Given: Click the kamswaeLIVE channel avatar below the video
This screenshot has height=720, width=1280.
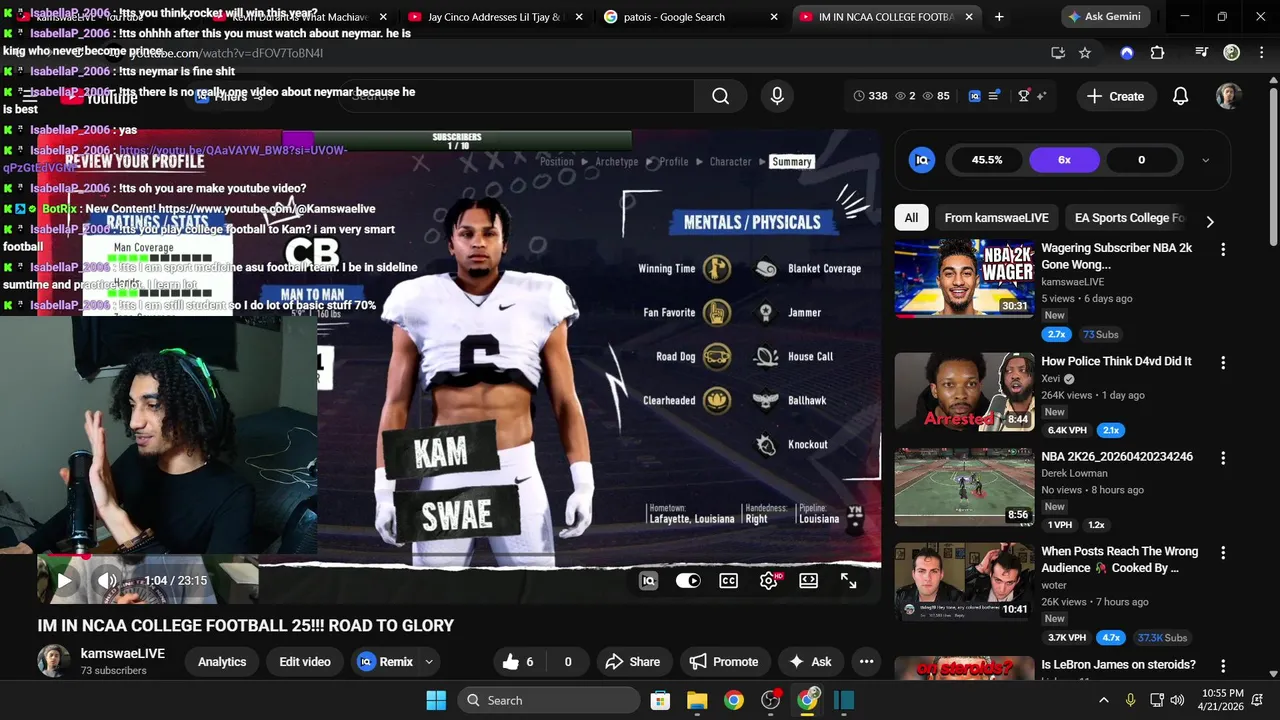Looking at the screenshot, I should pos(54,661).
